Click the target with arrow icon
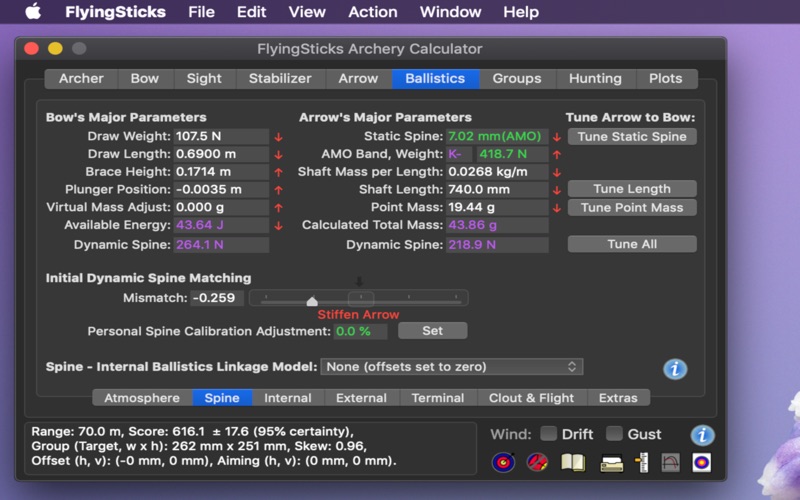Viewport: 800px width, 500px height. pyautogui.click(x=503, y=462)
